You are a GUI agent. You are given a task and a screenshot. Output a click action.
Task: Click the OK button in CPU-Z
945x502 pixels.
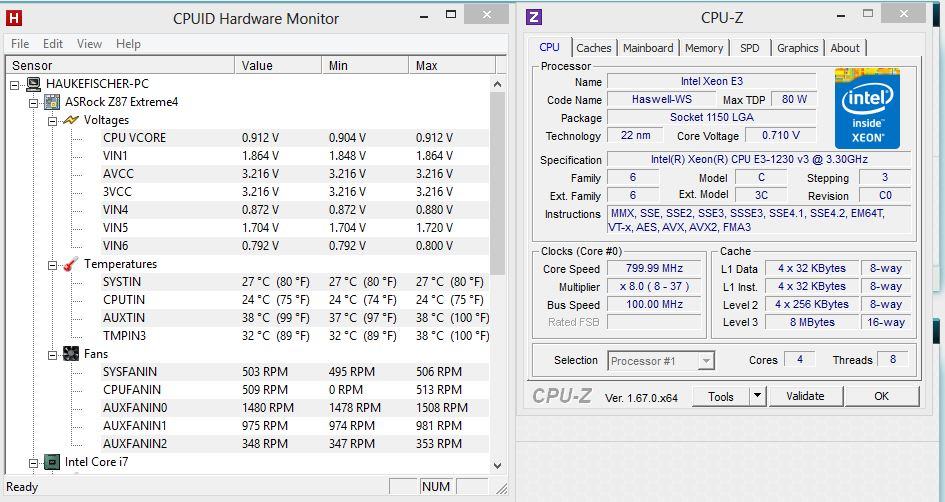tap(882, 396)
